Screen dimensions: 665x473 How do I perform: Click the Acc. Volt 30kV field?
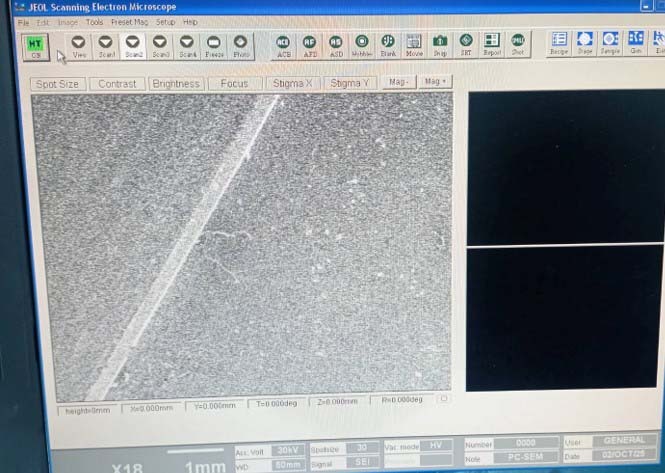point(288,451)
